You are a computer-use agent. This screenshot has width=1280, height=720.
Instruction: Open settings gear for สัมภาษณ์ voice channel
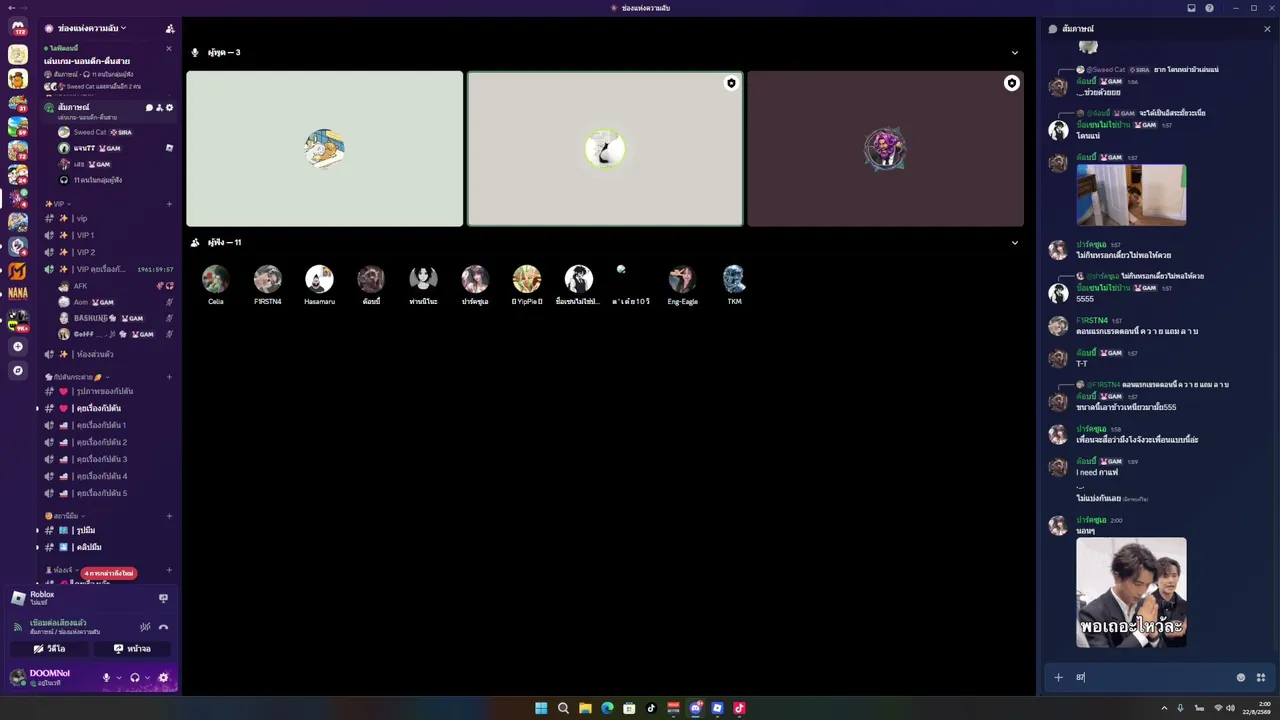(x=169, y=107)
